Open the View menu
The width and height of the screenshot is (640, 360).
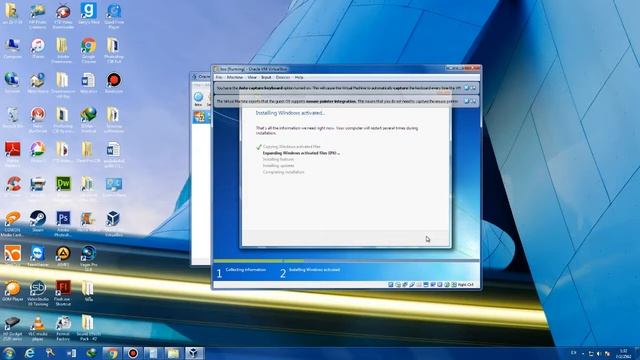tap(252, 77)
